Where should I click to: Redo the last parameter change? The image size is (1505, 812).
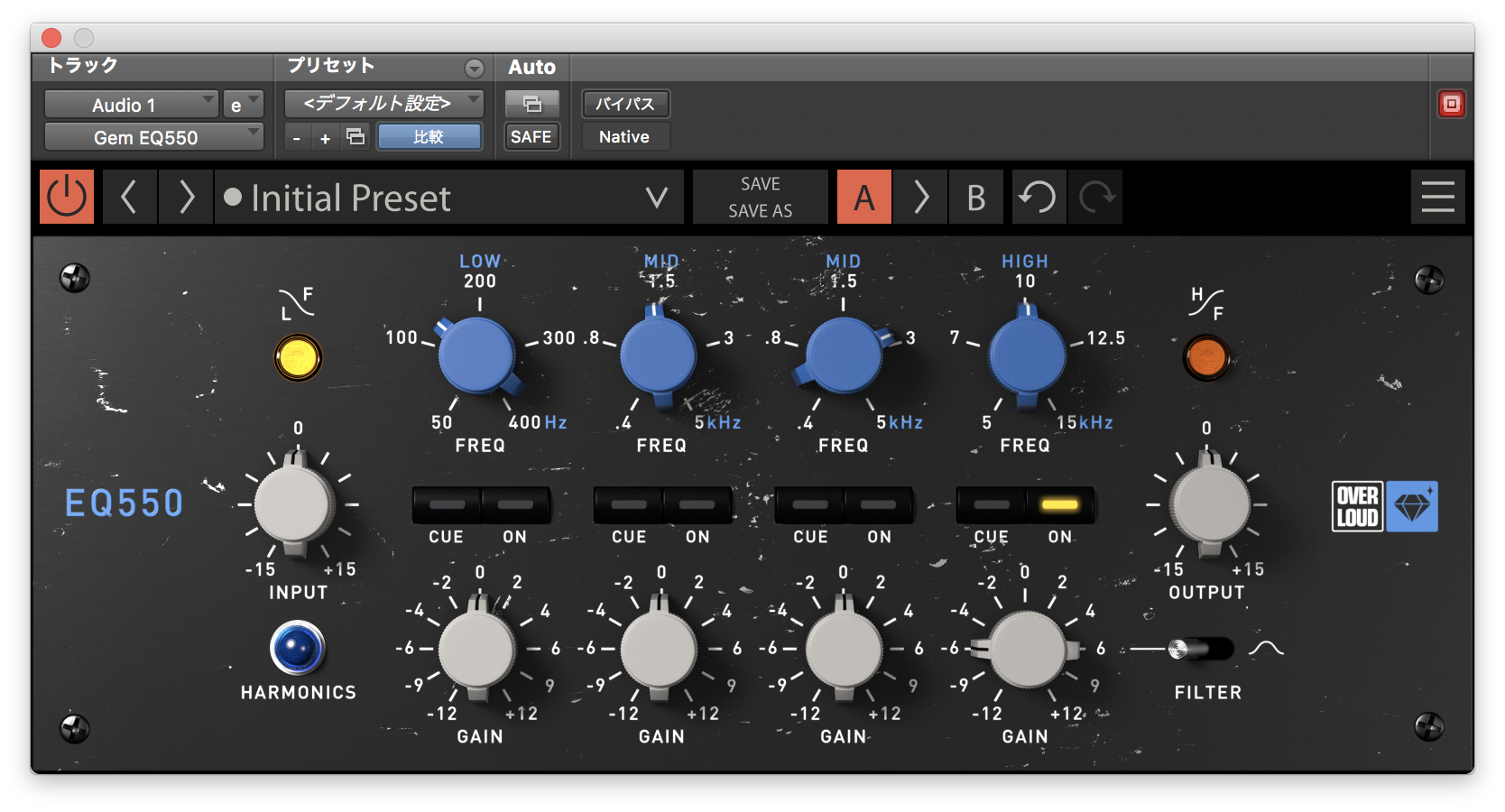[1095, 197]
